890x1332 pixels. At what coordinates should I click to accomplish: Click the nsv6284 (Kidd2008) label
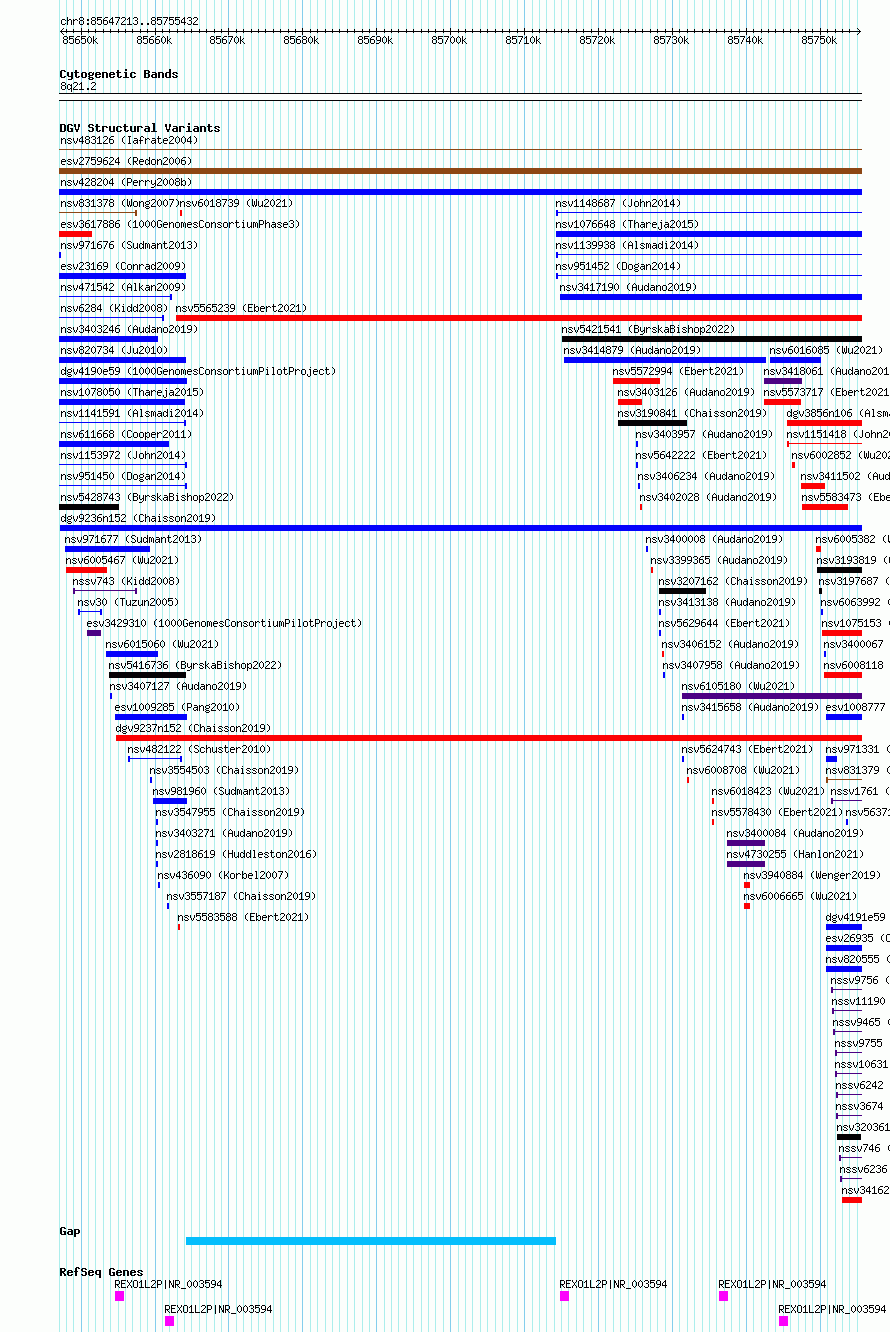114,308
